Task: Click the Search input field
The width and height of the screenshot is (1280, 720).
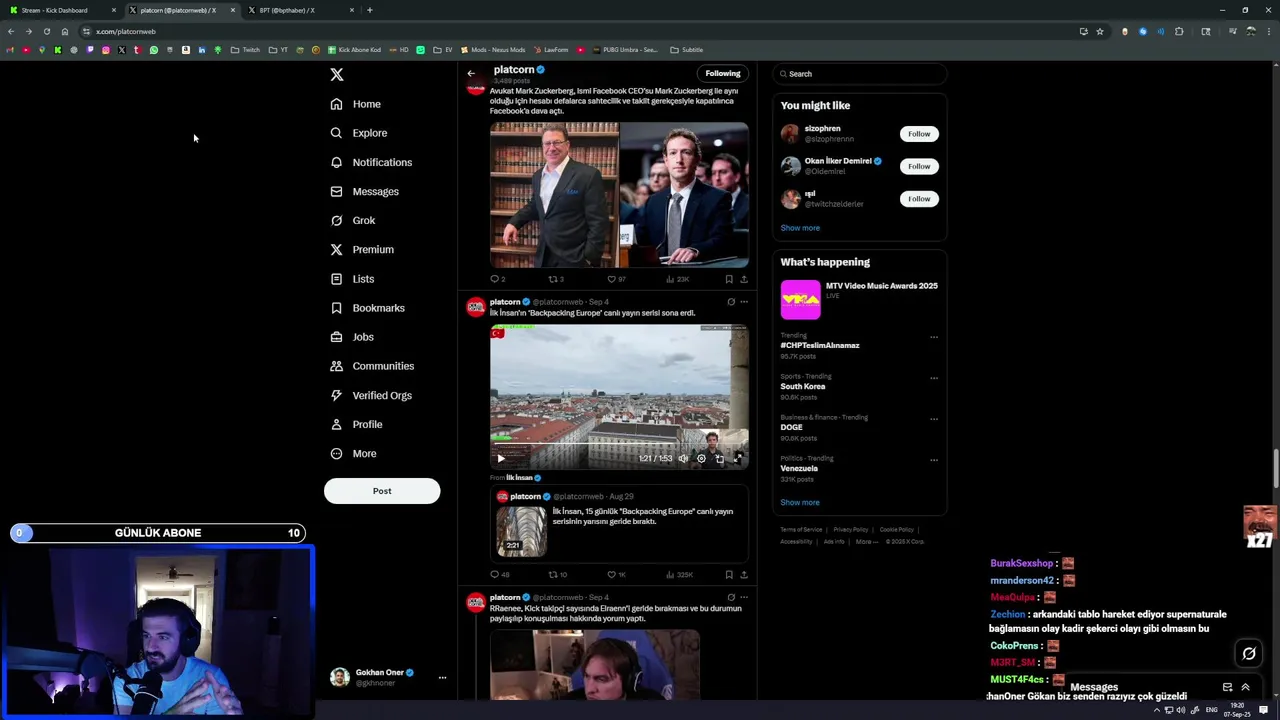Action: click(x=860, y=74)
